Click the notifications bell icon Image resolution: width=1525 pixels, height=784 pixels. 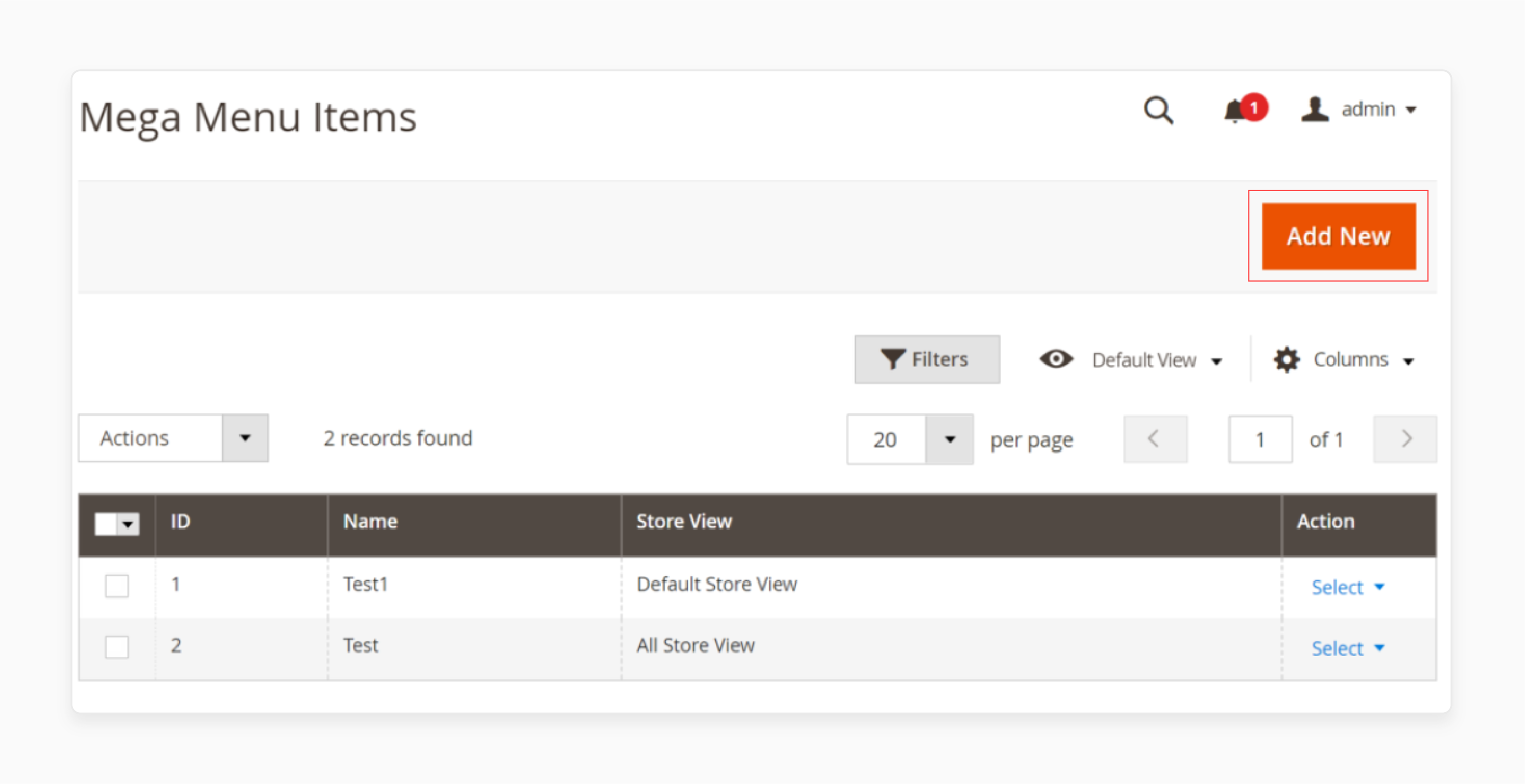(1232, 110)
